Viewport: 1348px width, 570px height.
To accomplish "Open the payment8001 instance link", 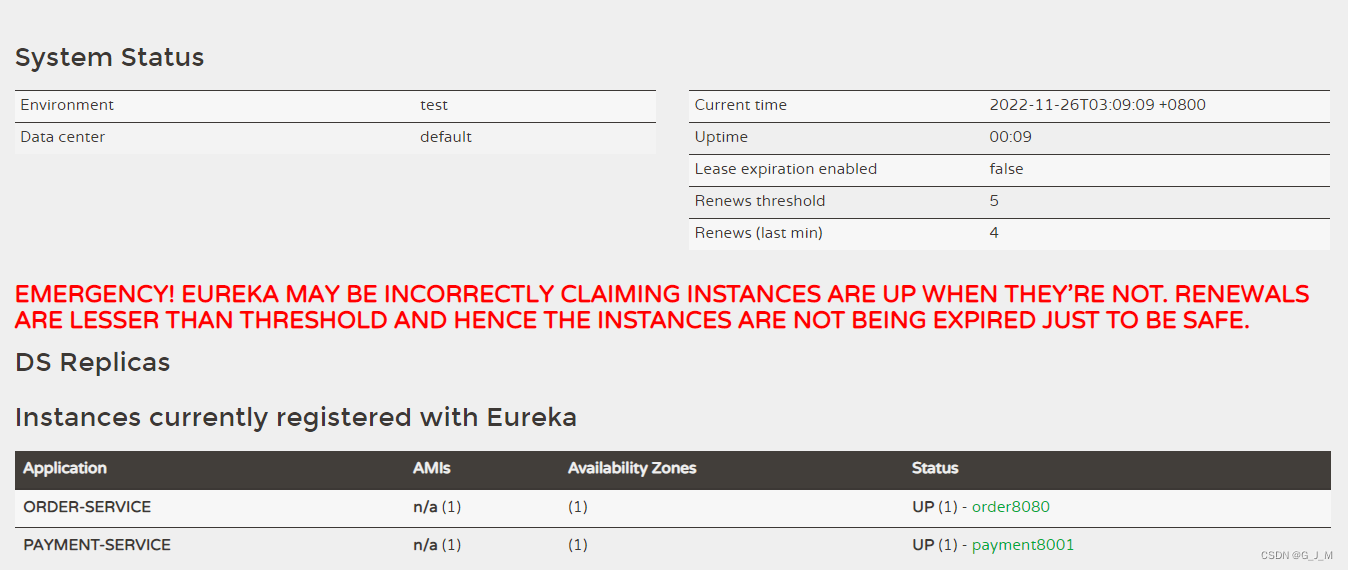I will [1022, 545].
